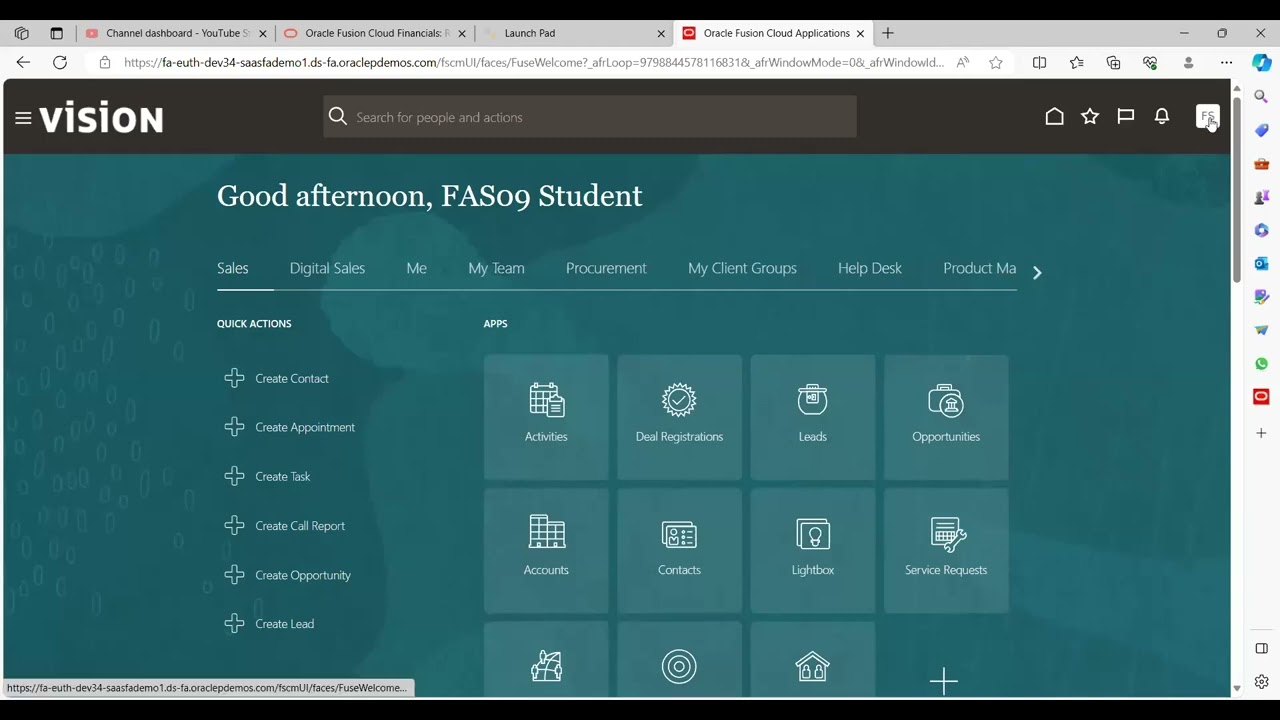Open Deal Registrations app
Screen dimensions: 1280x720
pos(679,417)
